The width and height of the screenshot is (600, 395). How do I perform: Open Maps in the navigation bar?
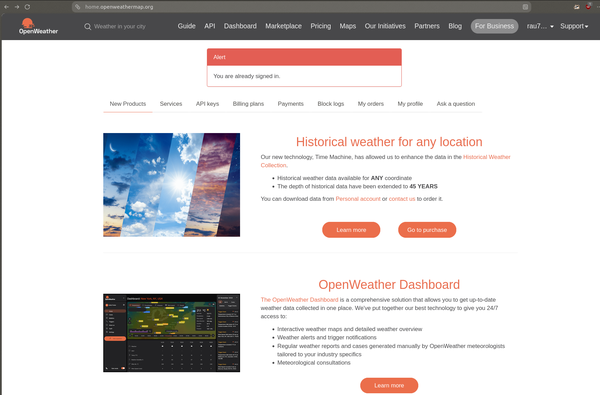pyautogui.click(x=348, y=26)
